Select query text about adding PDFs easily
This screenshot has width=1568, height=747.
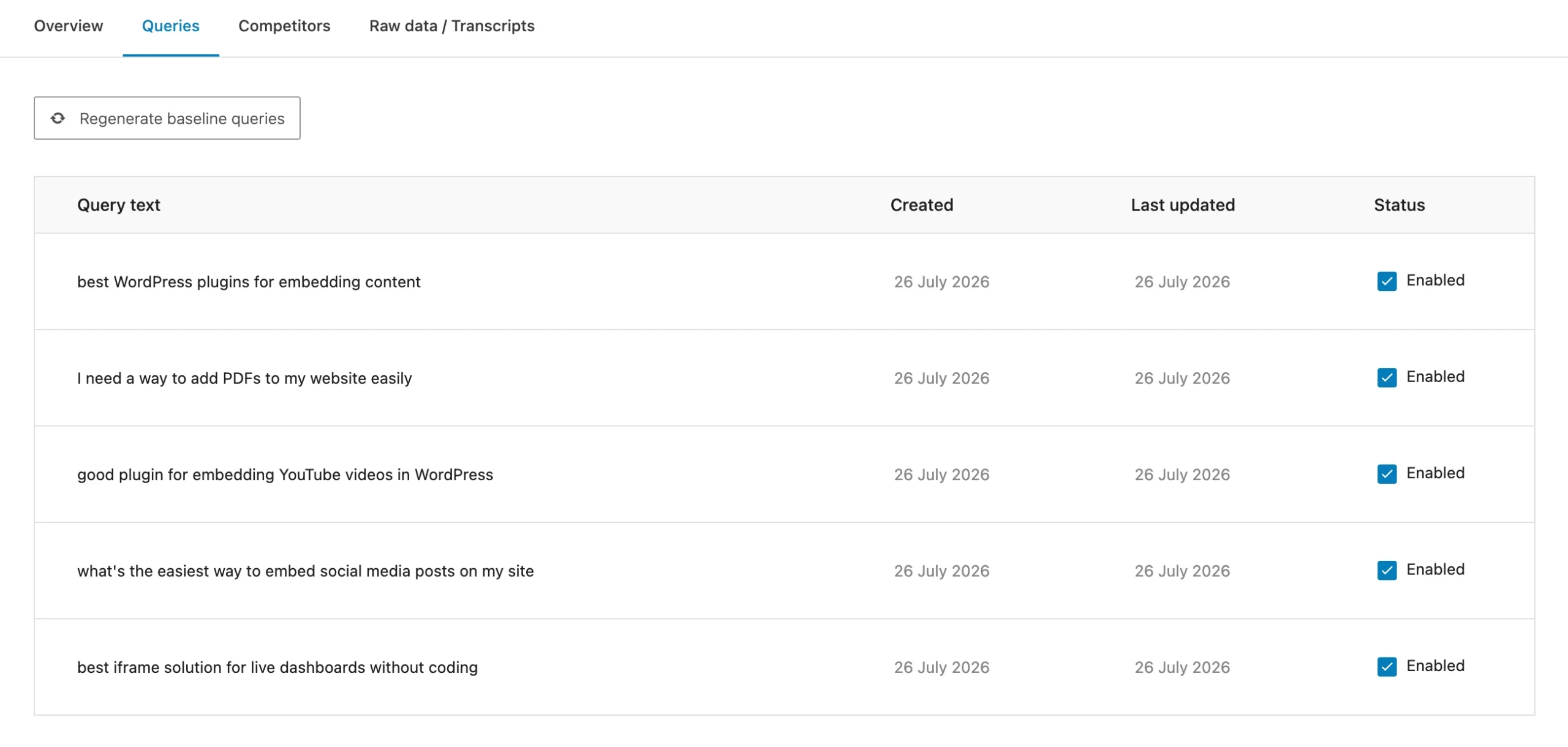(x=244, y=378)
